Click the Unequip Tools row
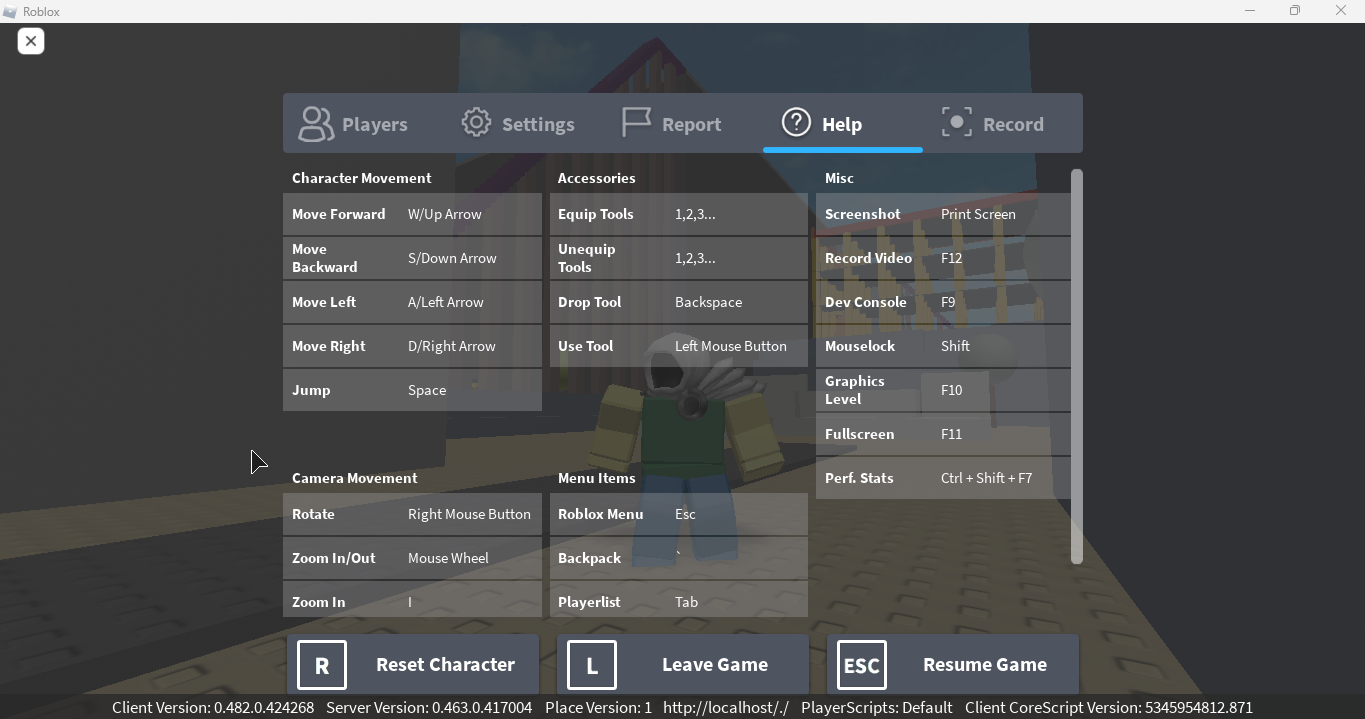 (679, 258)
